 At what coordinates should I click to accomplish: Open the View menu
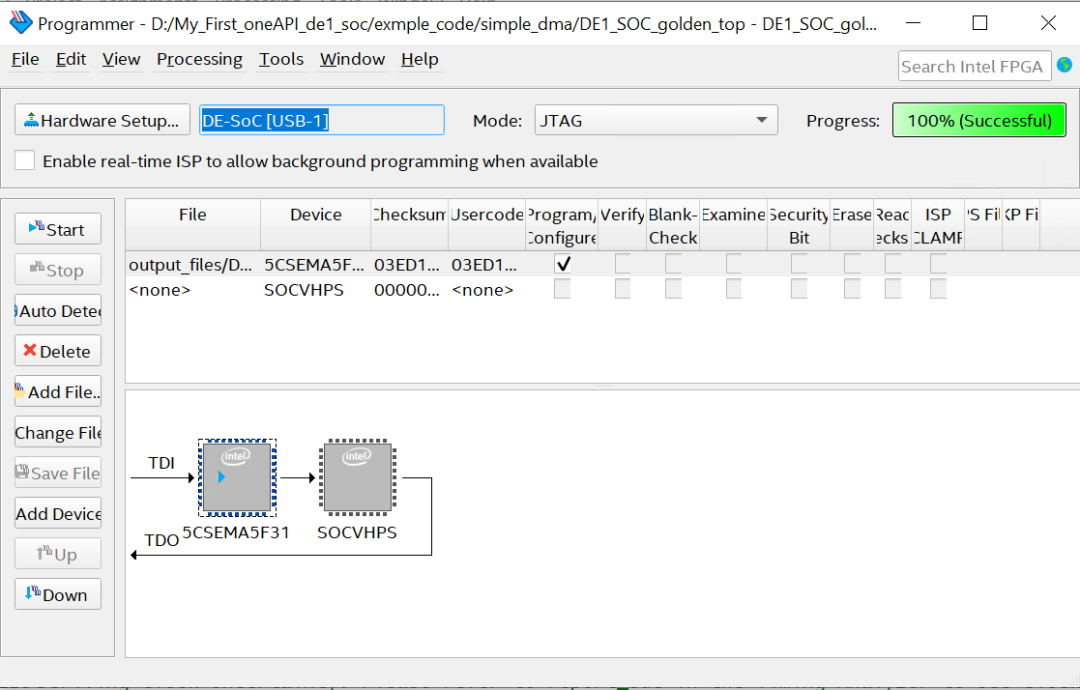[x=121, y=59]
